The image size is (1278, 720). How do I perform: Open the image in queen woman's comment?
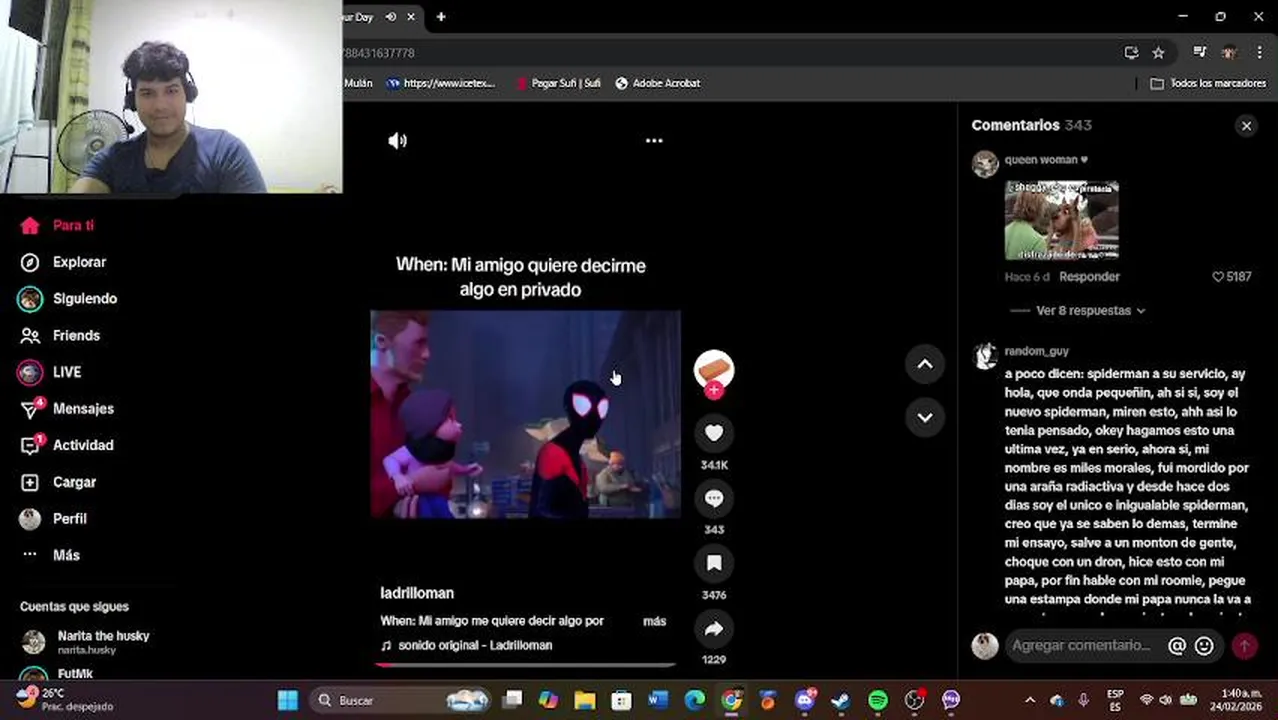(x=1061, y=220)
